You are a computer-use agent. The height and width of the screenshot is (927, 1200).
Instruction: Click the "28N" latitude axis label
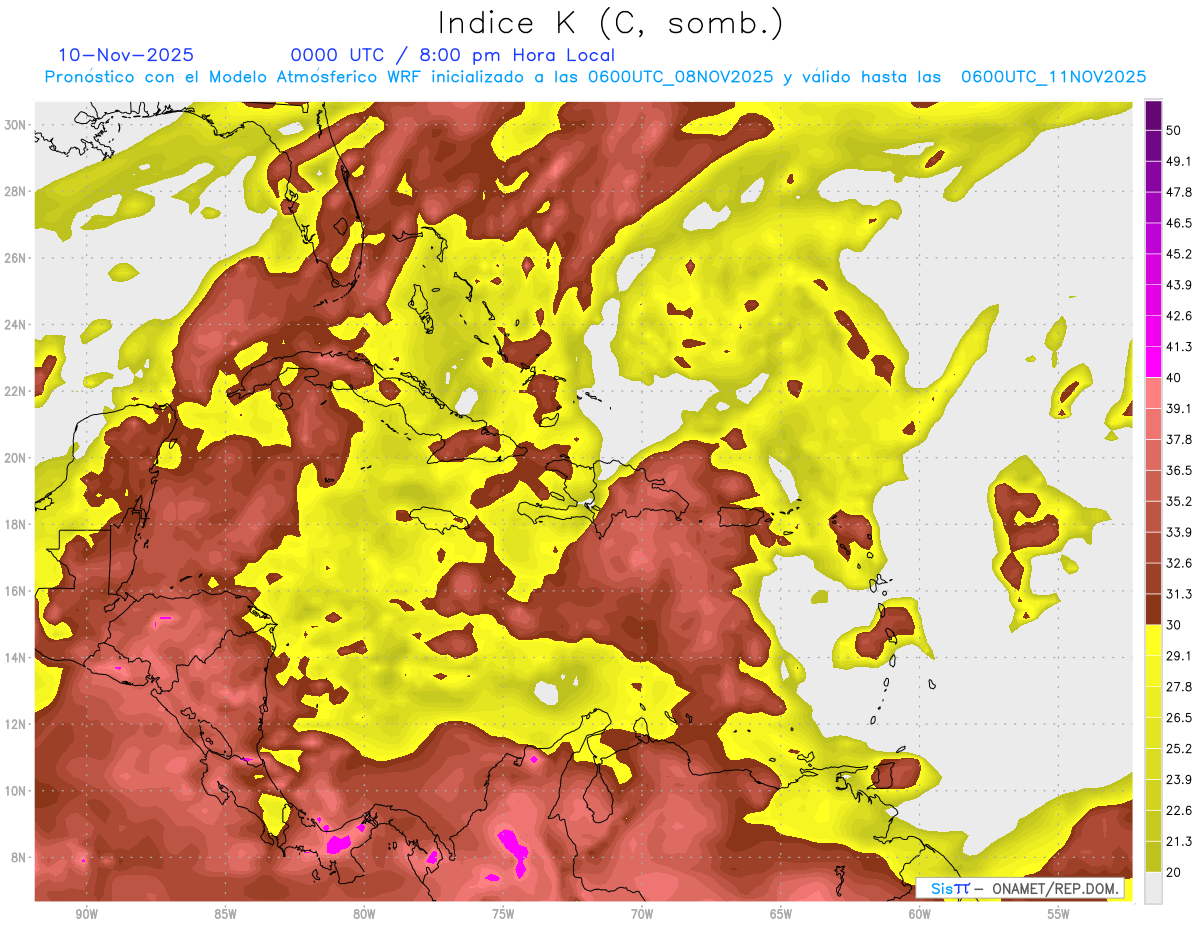[15, 192]
